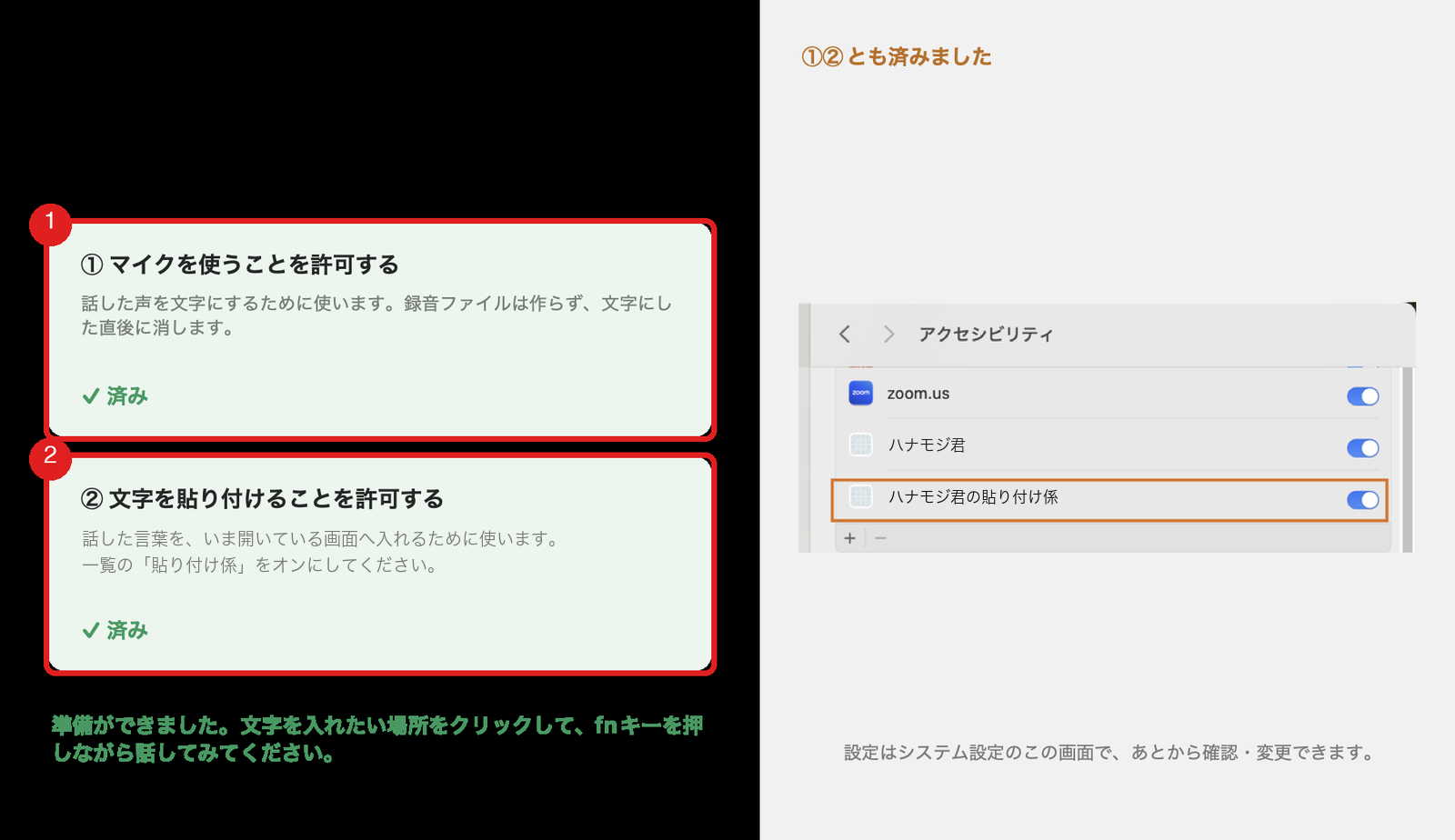
Task: Click the 一覧の「貼り付け係」をオンに instruction line
Action: 261,565
